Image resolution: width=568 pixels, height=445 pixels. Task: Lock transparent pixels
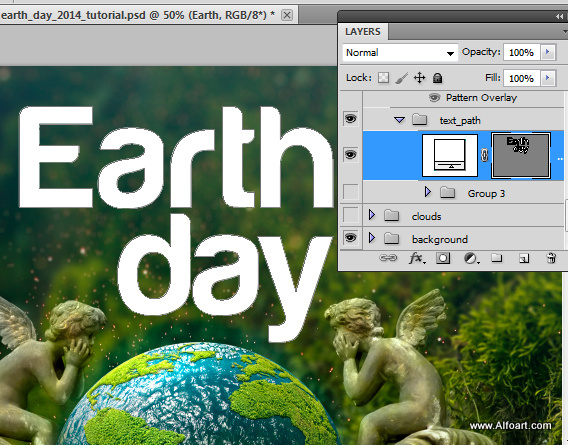pos(383,78)
